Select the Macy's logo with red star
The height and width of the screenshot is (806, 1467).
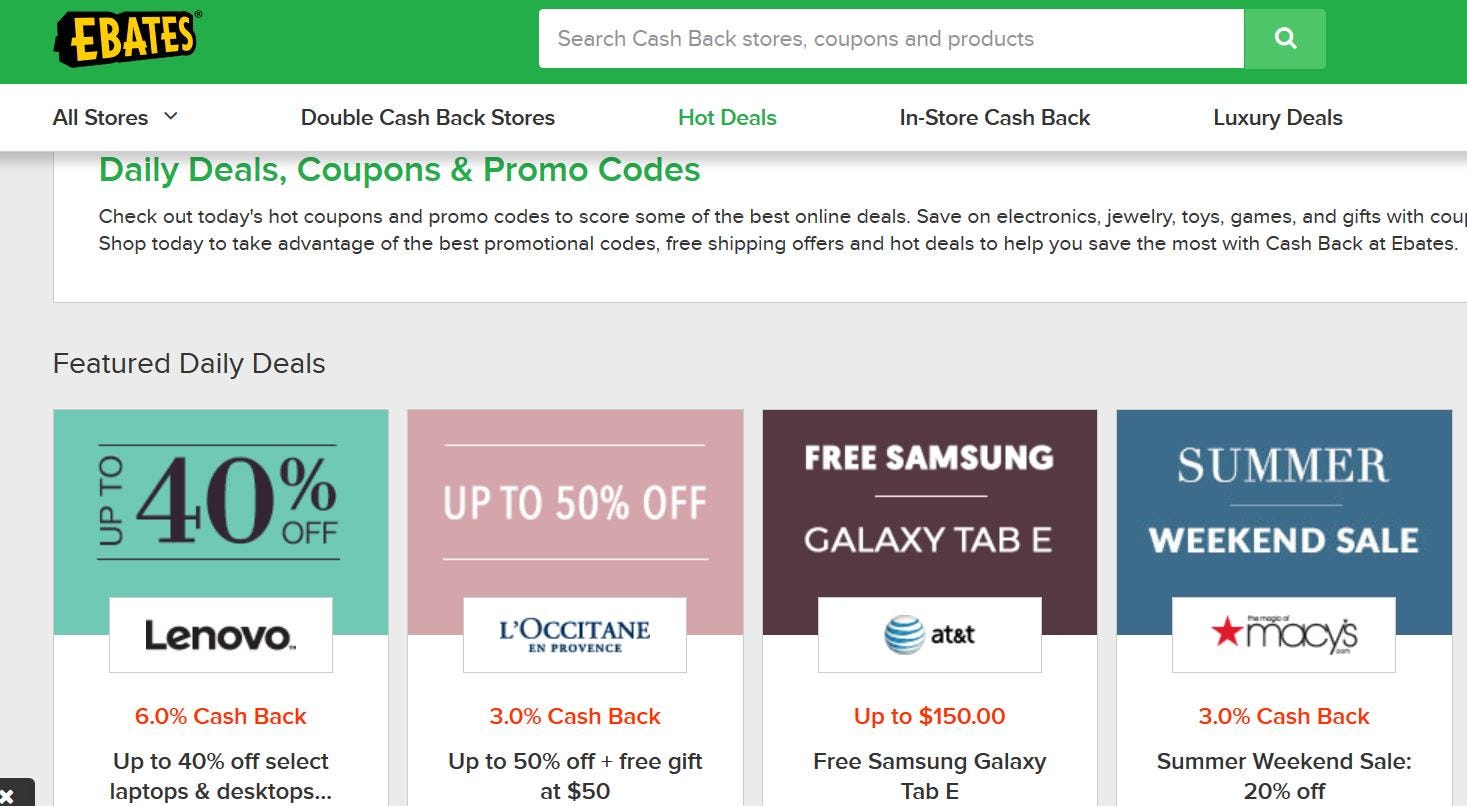1283,634
